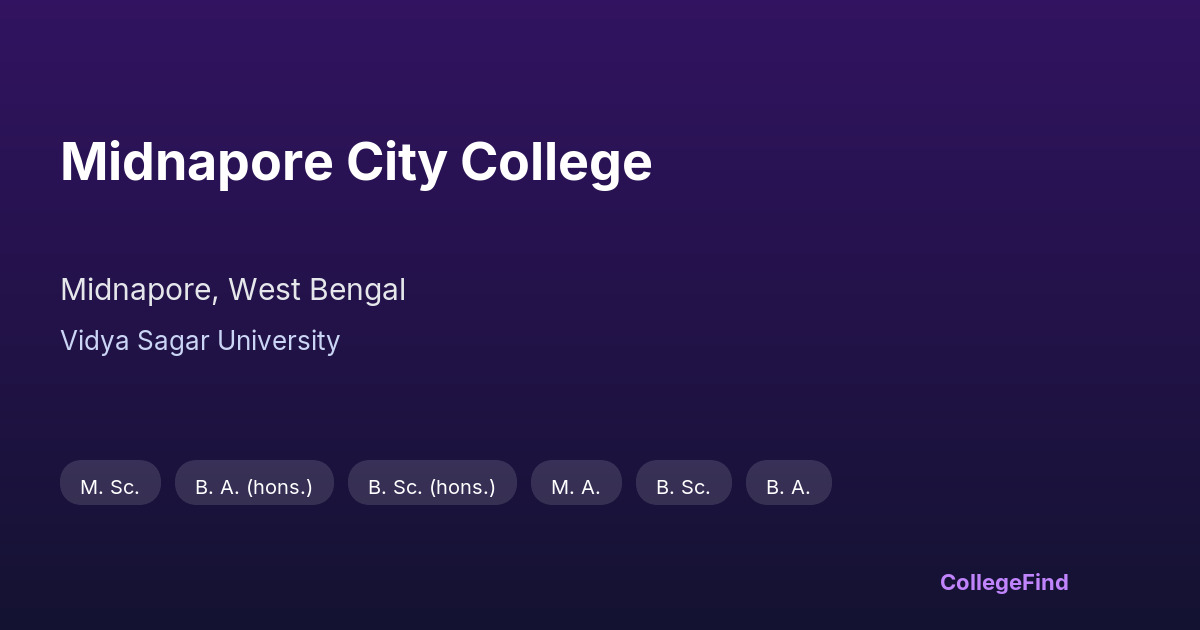Click the word University in affiliation line
The image size is (1200, 630).
coord(278,341)
